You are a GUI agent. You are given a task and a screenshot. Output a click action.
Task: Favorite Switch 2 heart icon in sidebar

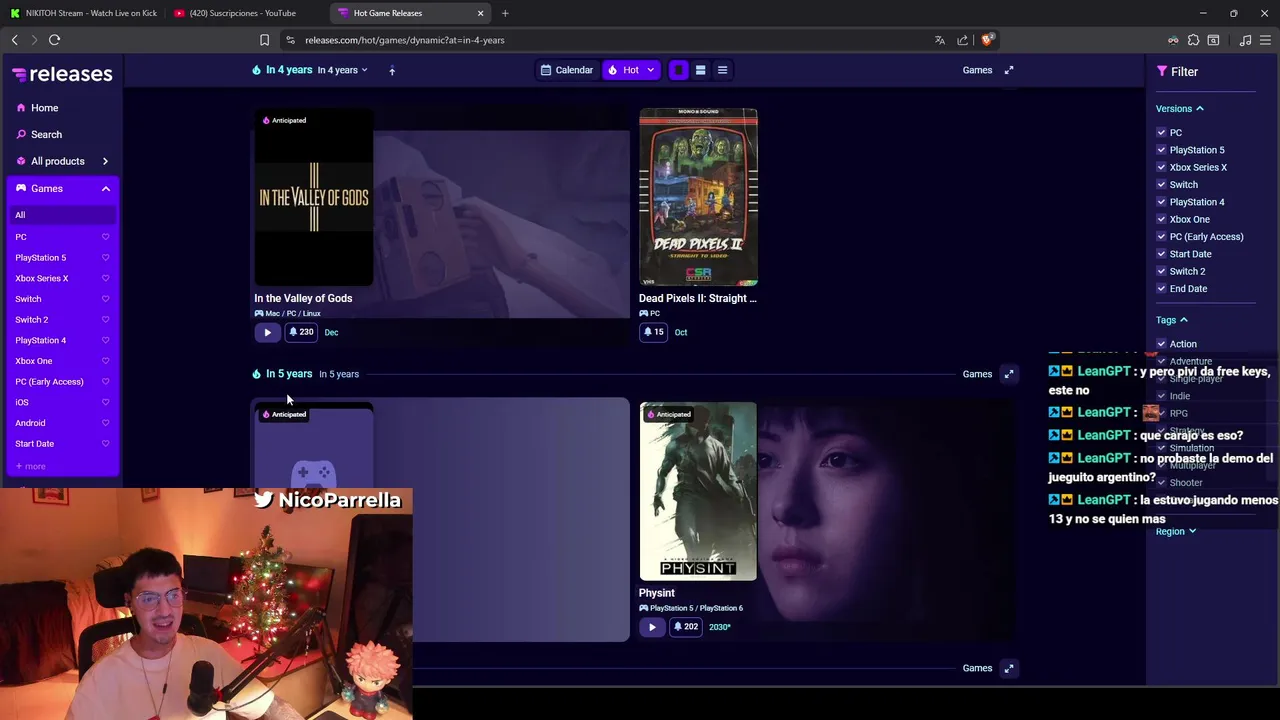105,320
